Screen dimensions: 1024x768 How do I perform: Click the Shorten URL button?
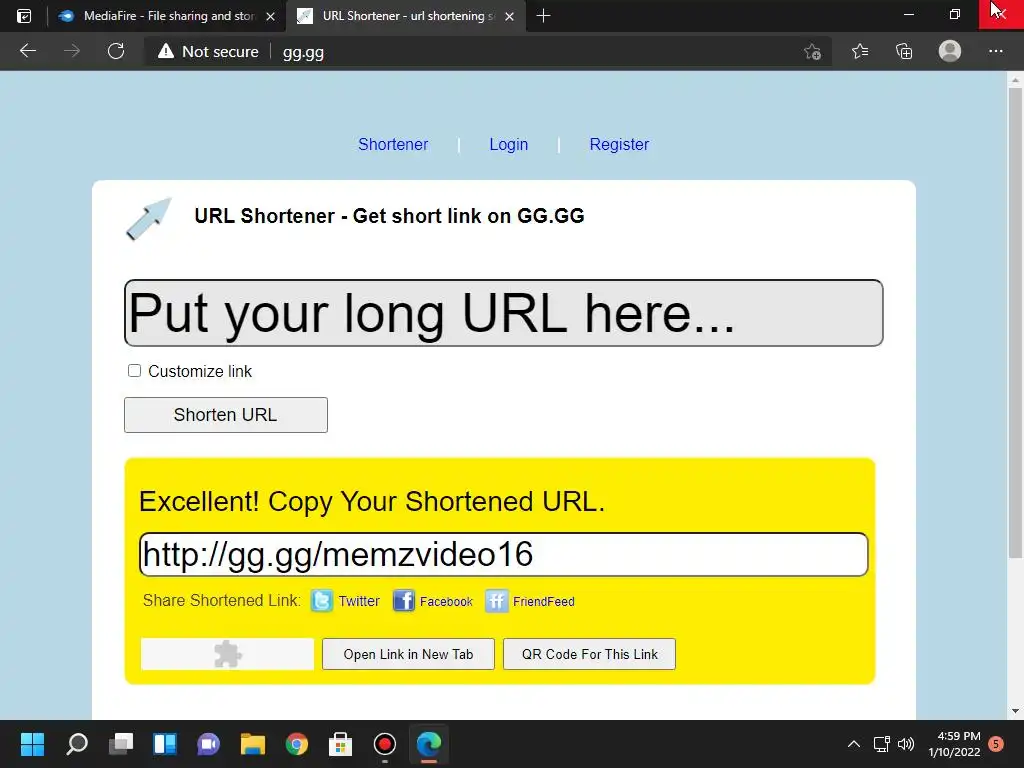226,415
